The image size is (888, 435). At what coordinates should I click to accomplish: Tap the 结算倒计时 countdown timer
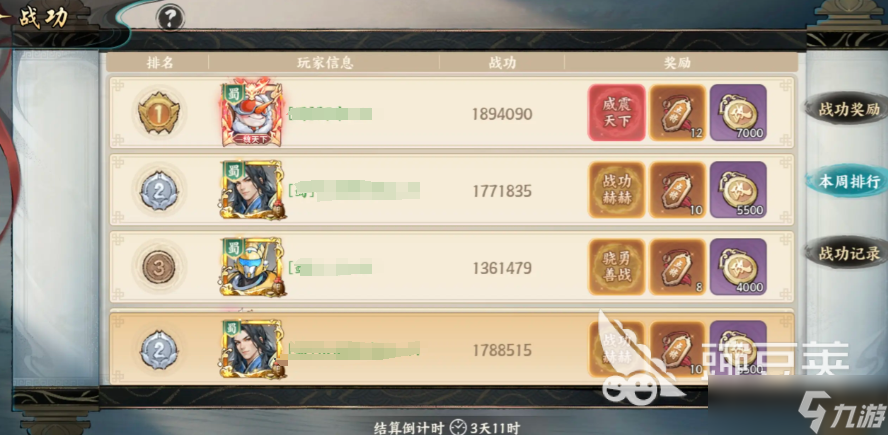click(x=447, y=427)
